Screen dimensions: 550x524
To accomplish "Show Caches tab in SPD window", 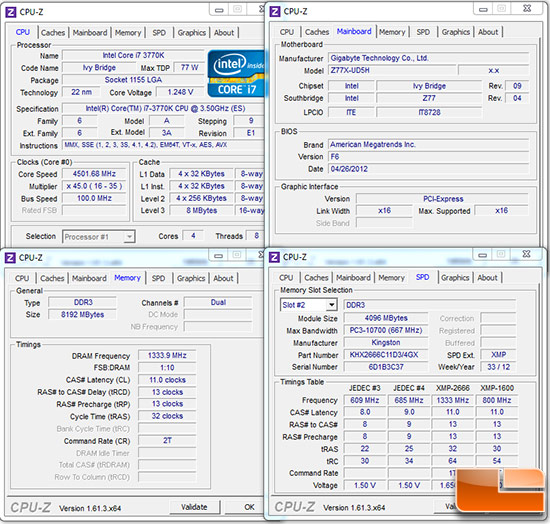I will [x=316, y=277].
